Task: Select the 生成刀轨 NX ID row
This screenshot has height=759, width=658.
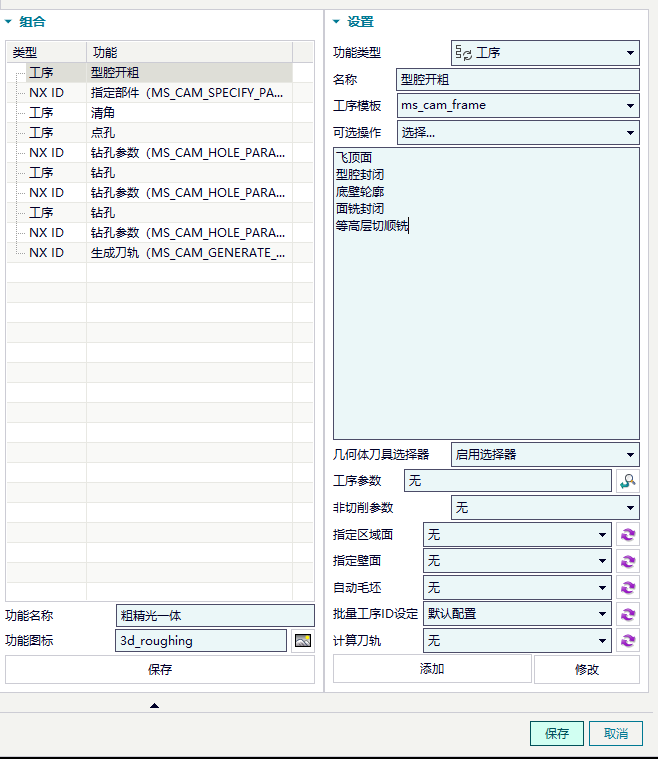Action: point(150,253)
